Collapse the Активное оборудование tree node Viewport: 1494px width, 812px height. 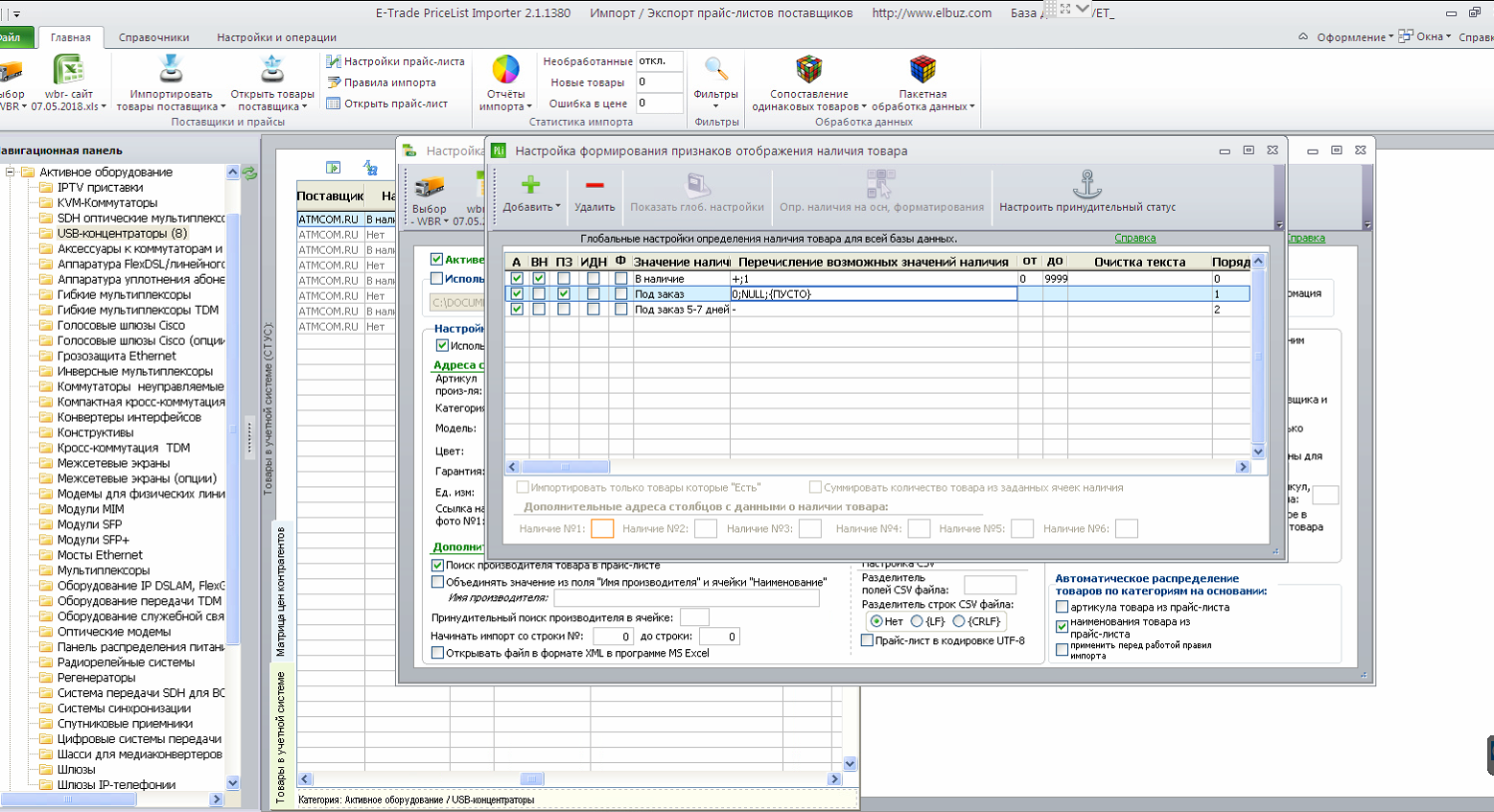pyautogui.click(x=10, y=173)
